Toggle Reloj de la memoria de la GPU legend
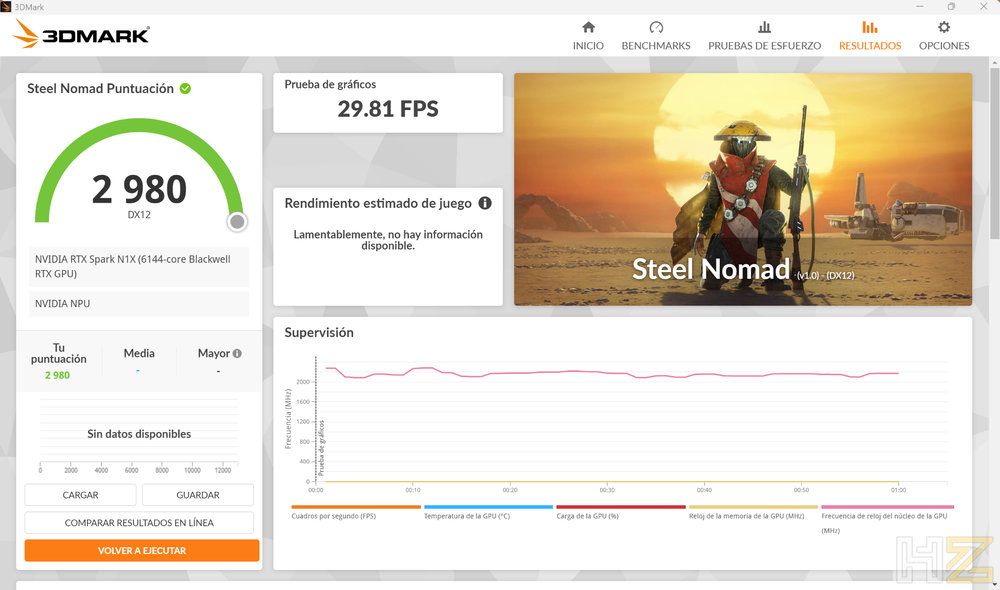1000x590 pixels. 753,512
